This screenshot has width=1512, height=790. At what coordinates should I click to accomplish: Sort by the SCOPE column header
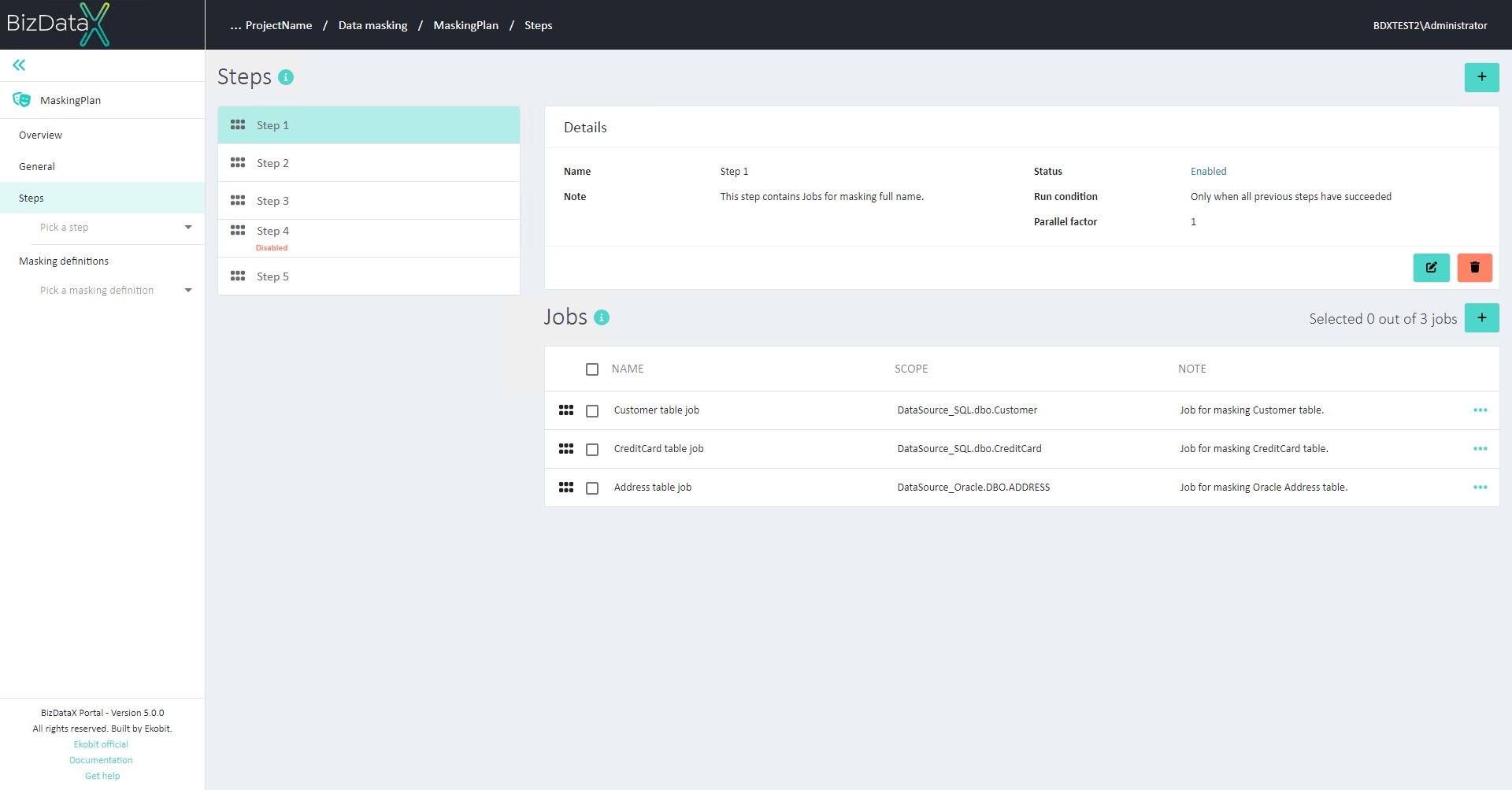[911, 369]
